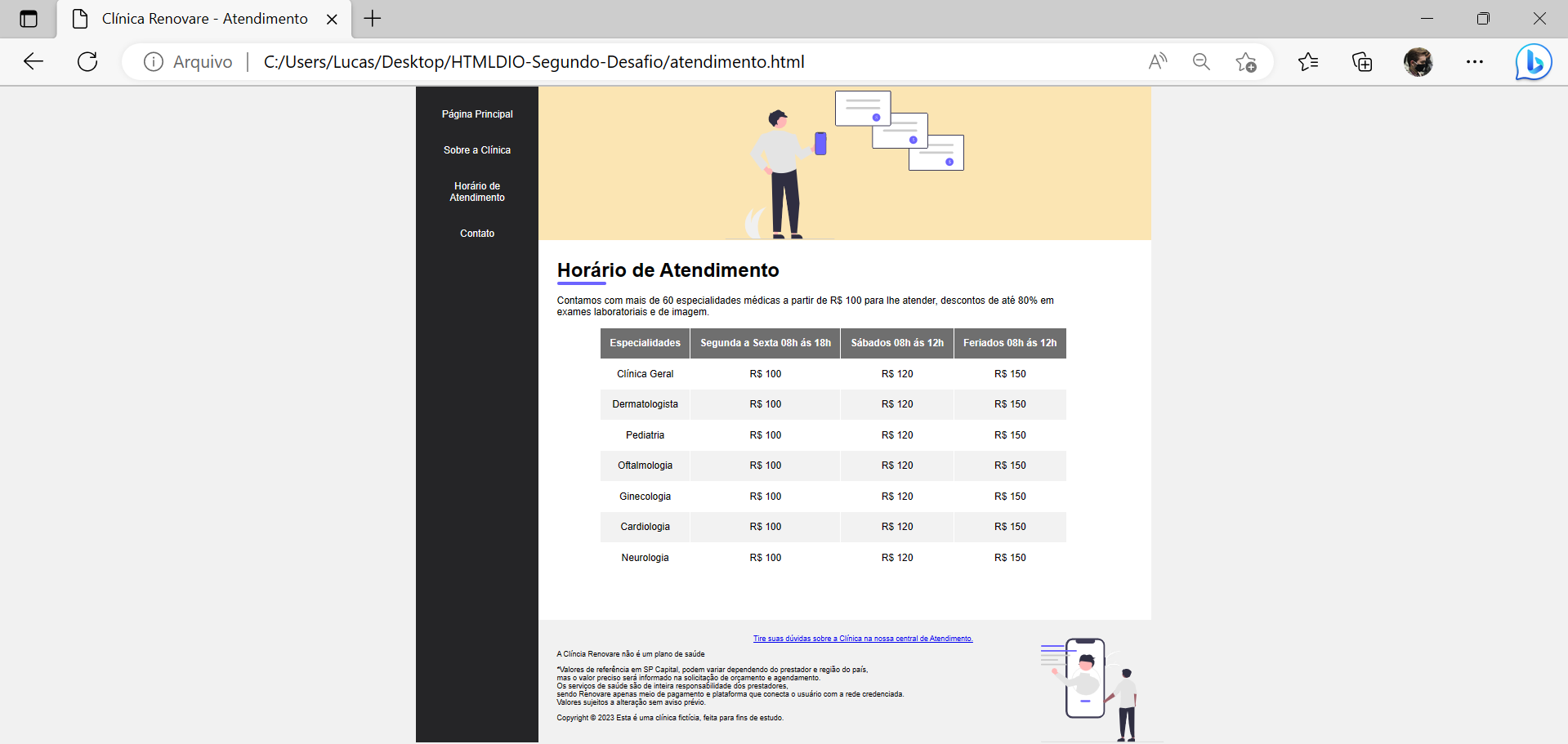Select Horário de Atendimento in sidebar
The height and width of the screenshot is (744, 1568).
pos(476,191)
